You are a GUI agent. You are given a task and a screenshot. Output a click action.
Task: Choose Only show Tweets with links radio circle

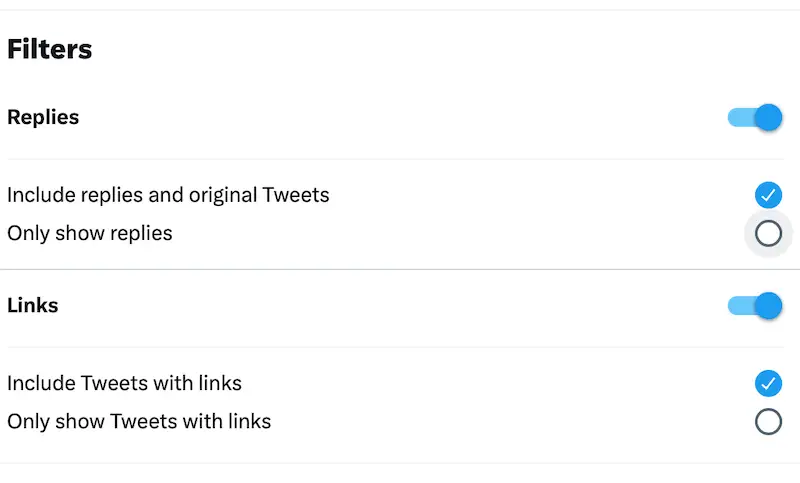click(768, 421)
